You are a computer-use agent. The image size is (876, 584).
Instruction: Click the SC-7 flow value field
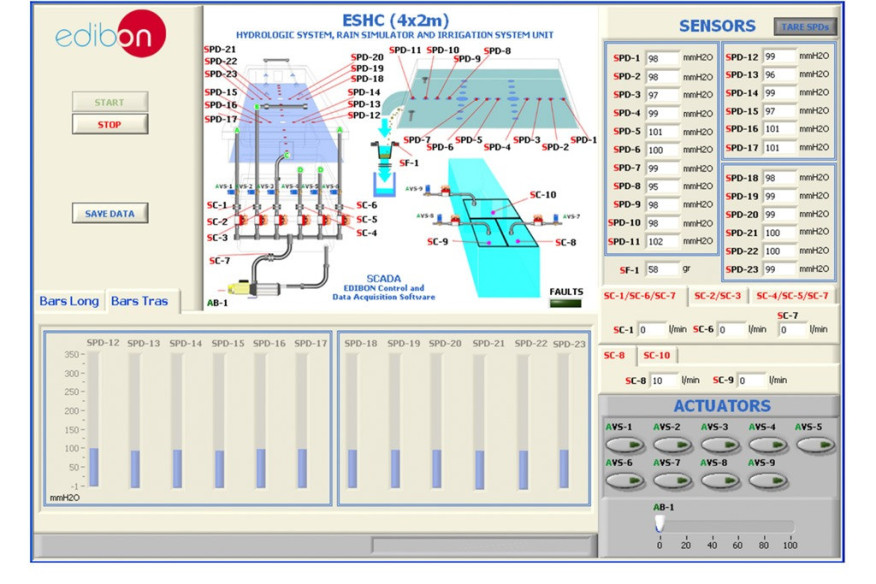click(x=793, y=330)
